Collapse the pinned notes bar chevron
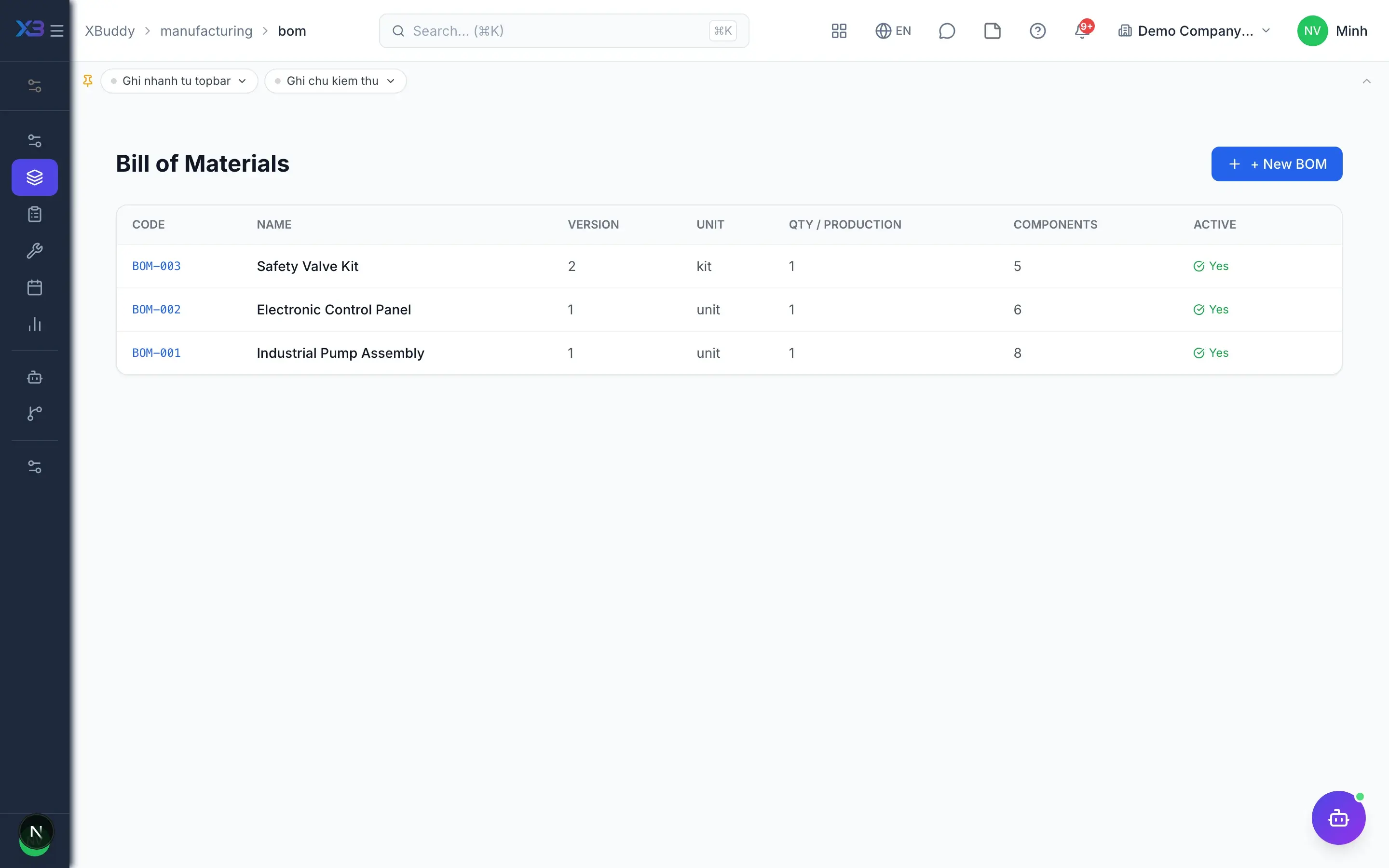Viewport: 1389px width, 868px height. click(x=1366, y=81)
